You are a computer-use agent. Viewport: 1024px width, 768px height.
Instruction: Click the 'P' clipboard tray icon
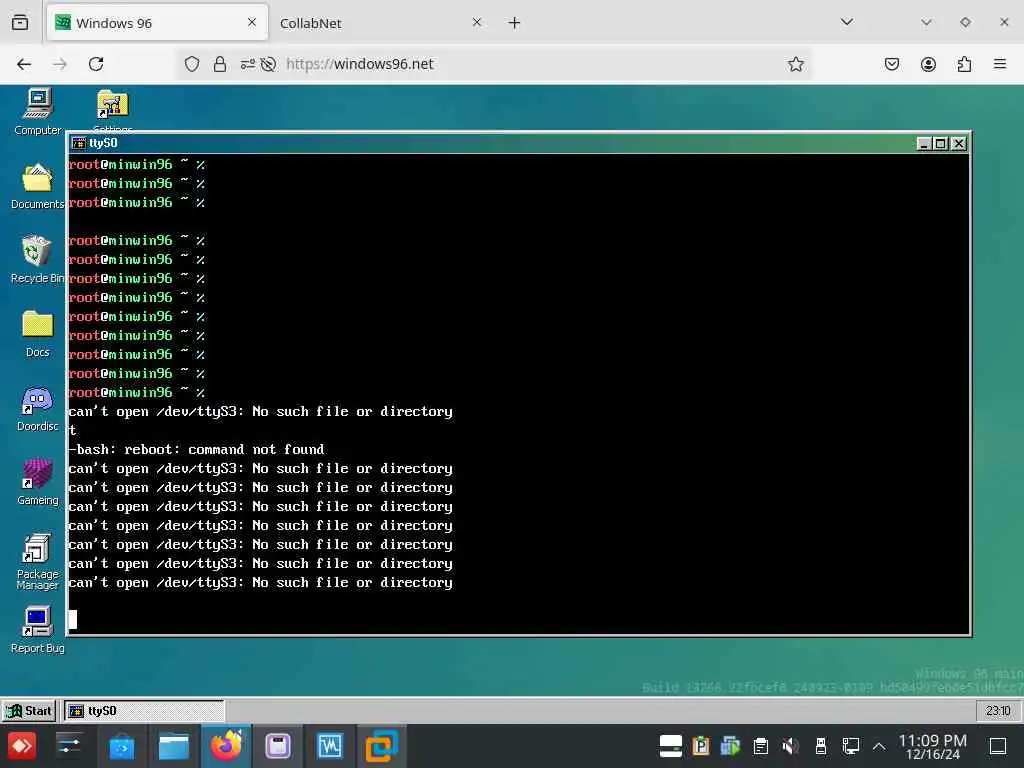point(701,746)
